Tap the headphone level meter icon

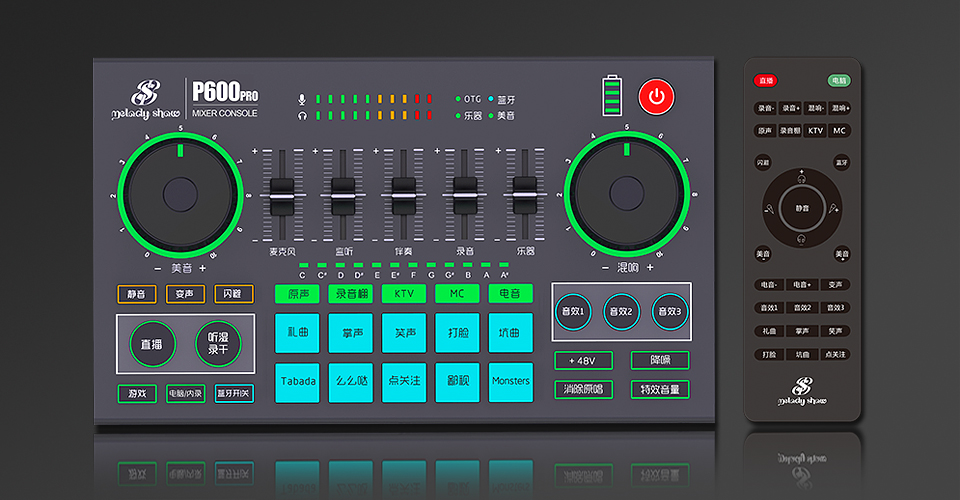(x=302, y=115)
